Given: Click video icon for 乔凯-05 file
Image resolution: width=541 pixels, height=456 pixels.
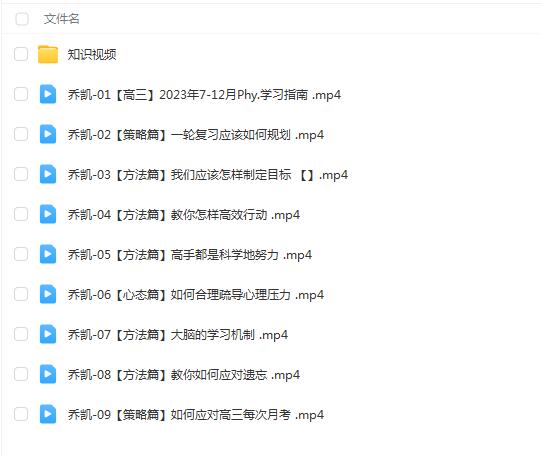Looking at the screenshot, I should (48, 254).
